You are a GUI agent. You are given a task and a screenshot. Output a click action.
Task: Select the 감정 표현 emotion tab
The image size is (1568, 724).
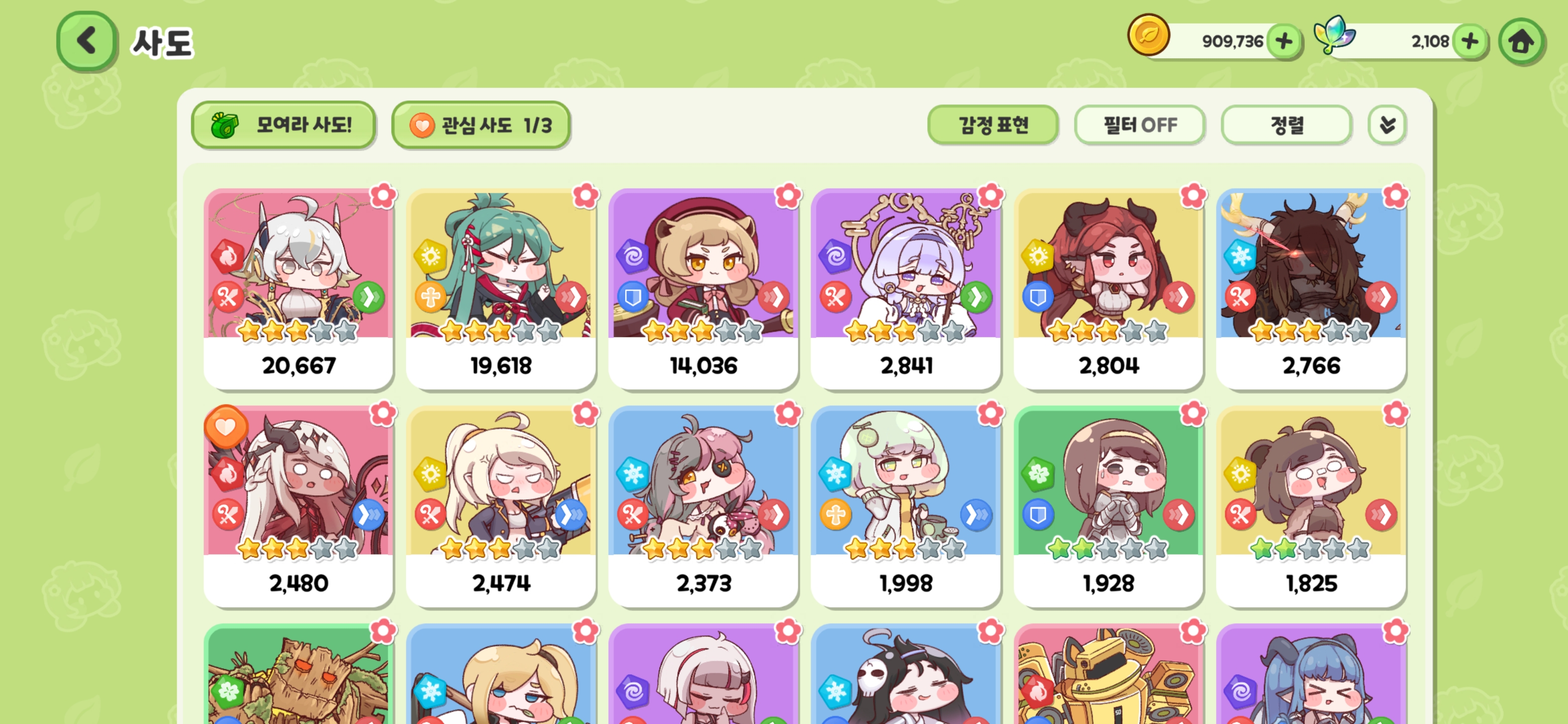(x=993, y=125)
